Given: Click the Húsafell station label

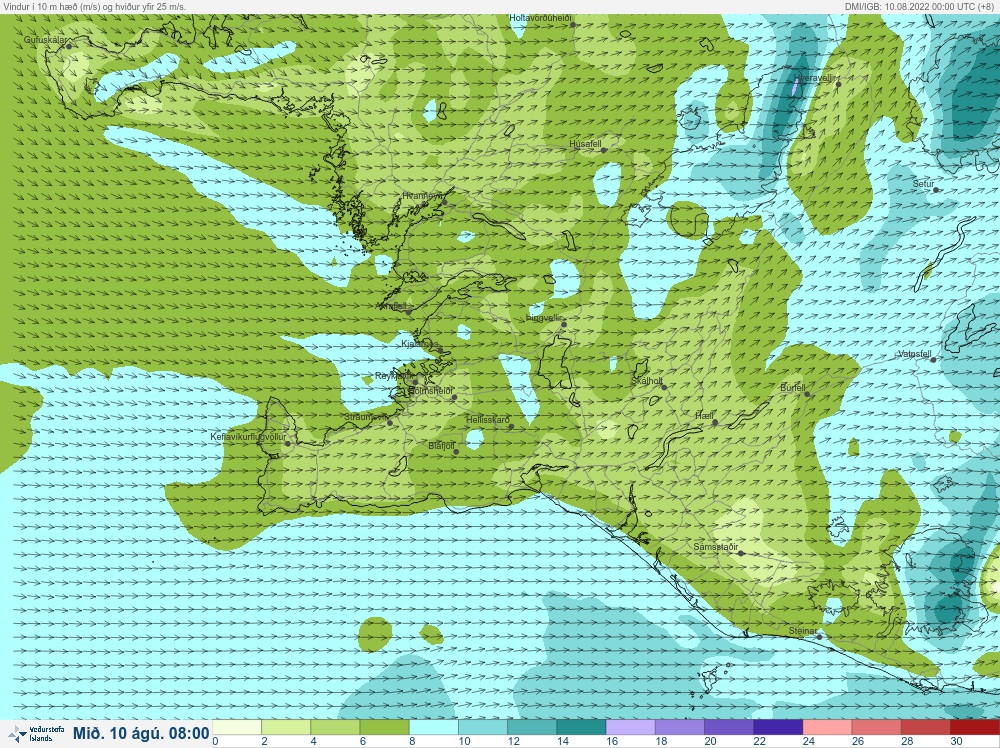Looking at the screenshot, I should [x=585, y=144].
